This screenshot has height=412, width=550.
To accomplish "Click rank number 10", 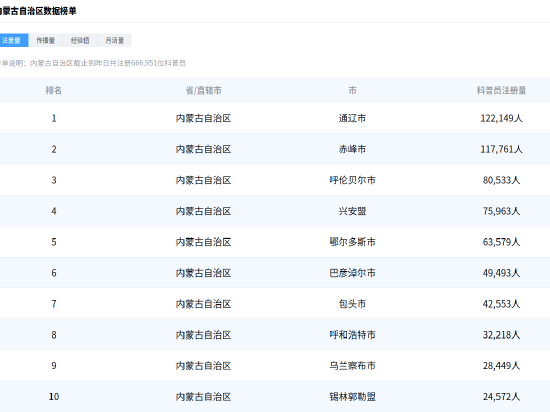I will (54, 397).
